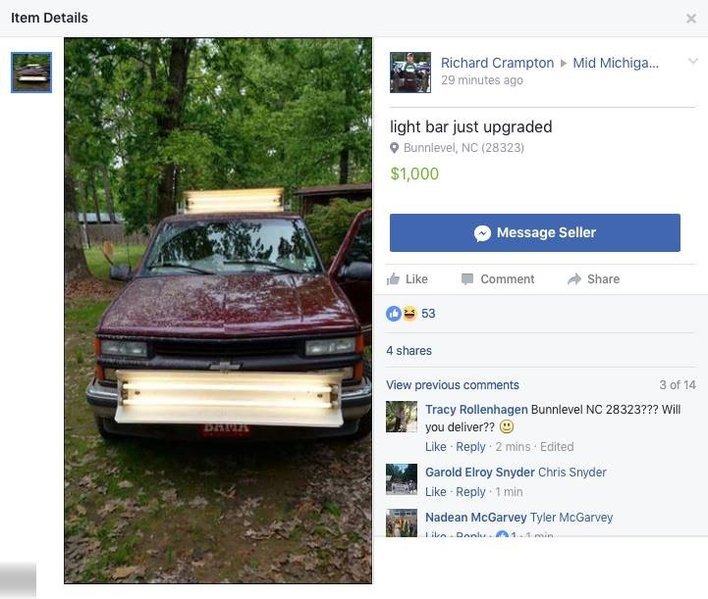
Task: Close the Item Details dialog
Action: coord(691,18)
